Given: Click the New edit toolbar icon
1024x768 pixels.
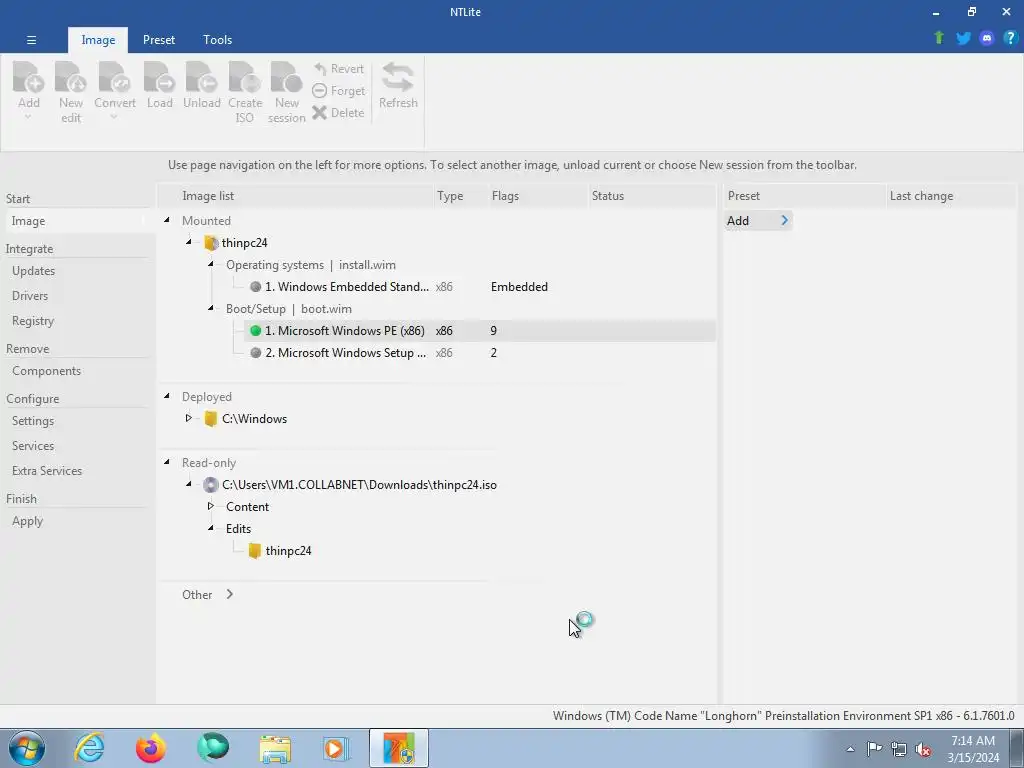Looking at the screenshot, I should pos(71,92).
